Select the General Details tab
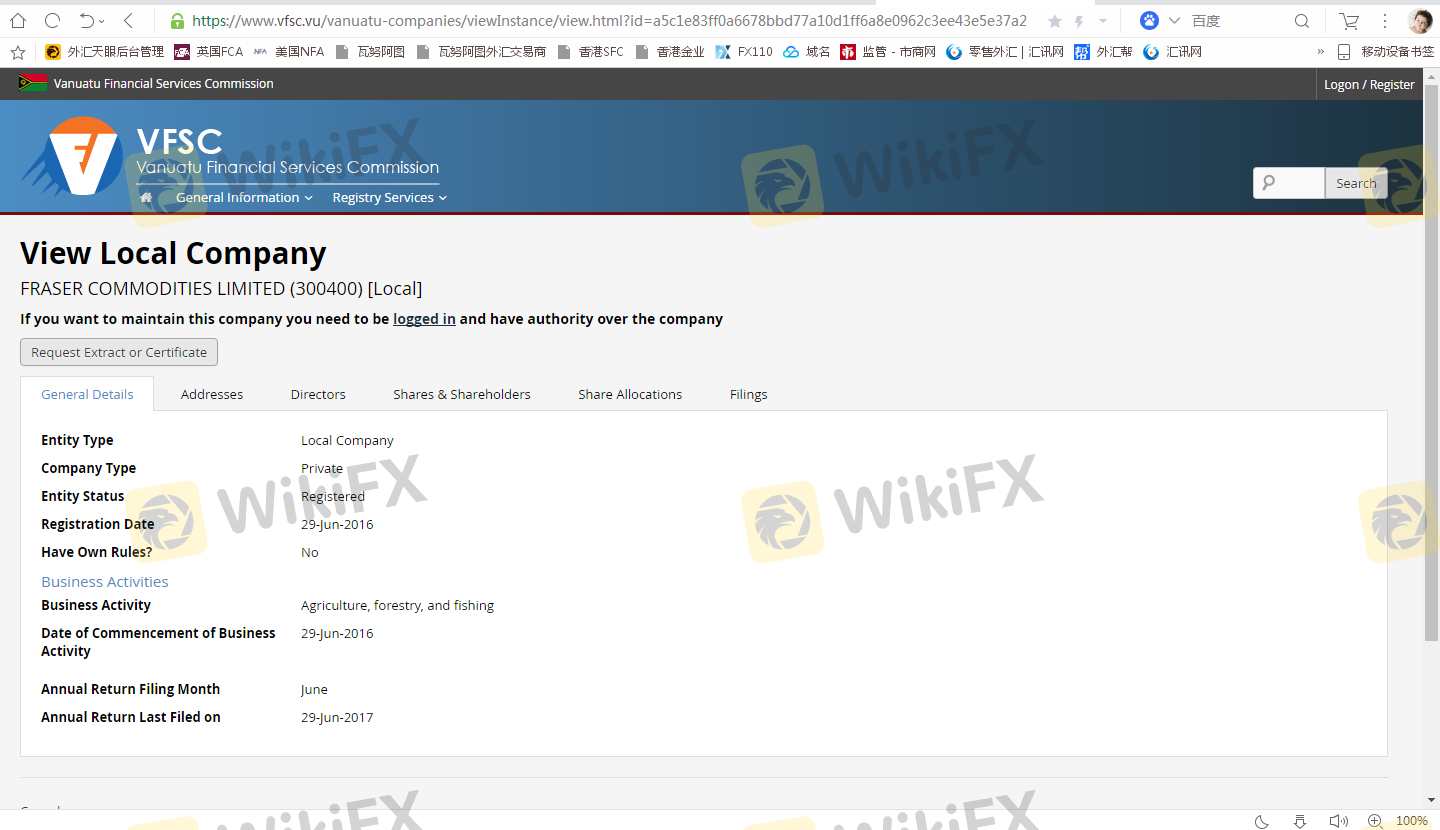Viewport: 1440px width, 830px height. pos(87,394)
